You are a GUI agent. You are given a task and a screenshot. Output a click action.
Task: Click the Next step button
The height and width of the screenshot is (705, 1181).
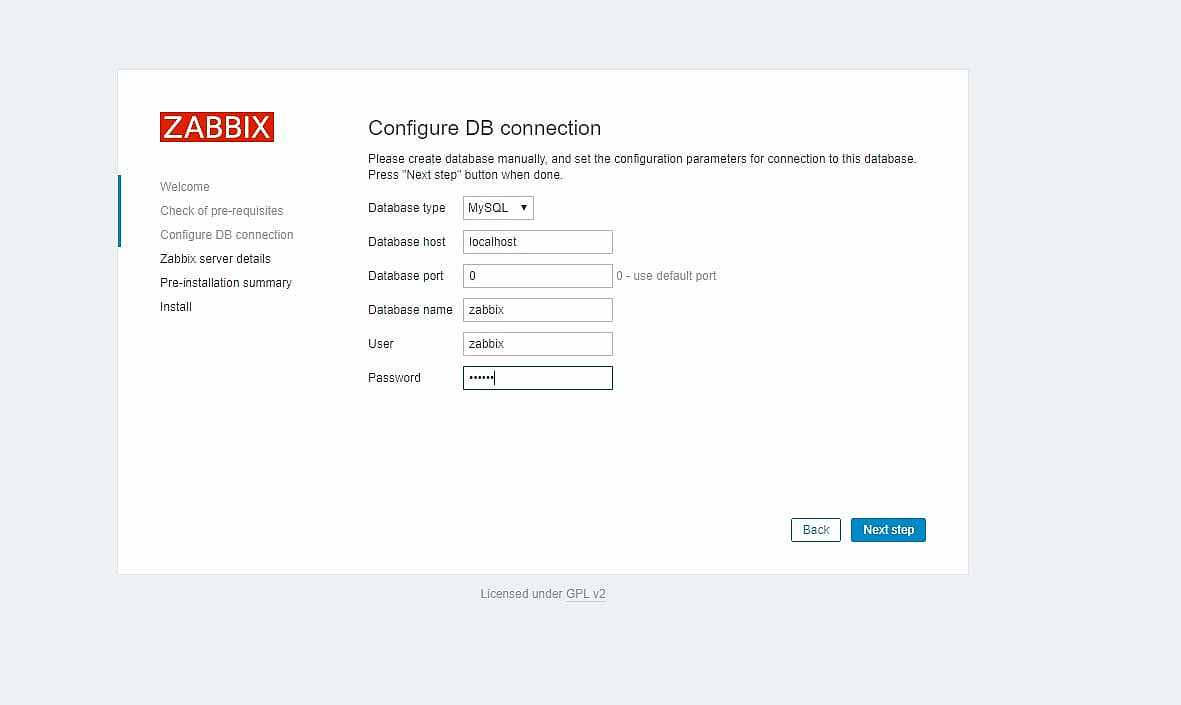point(887,530)
